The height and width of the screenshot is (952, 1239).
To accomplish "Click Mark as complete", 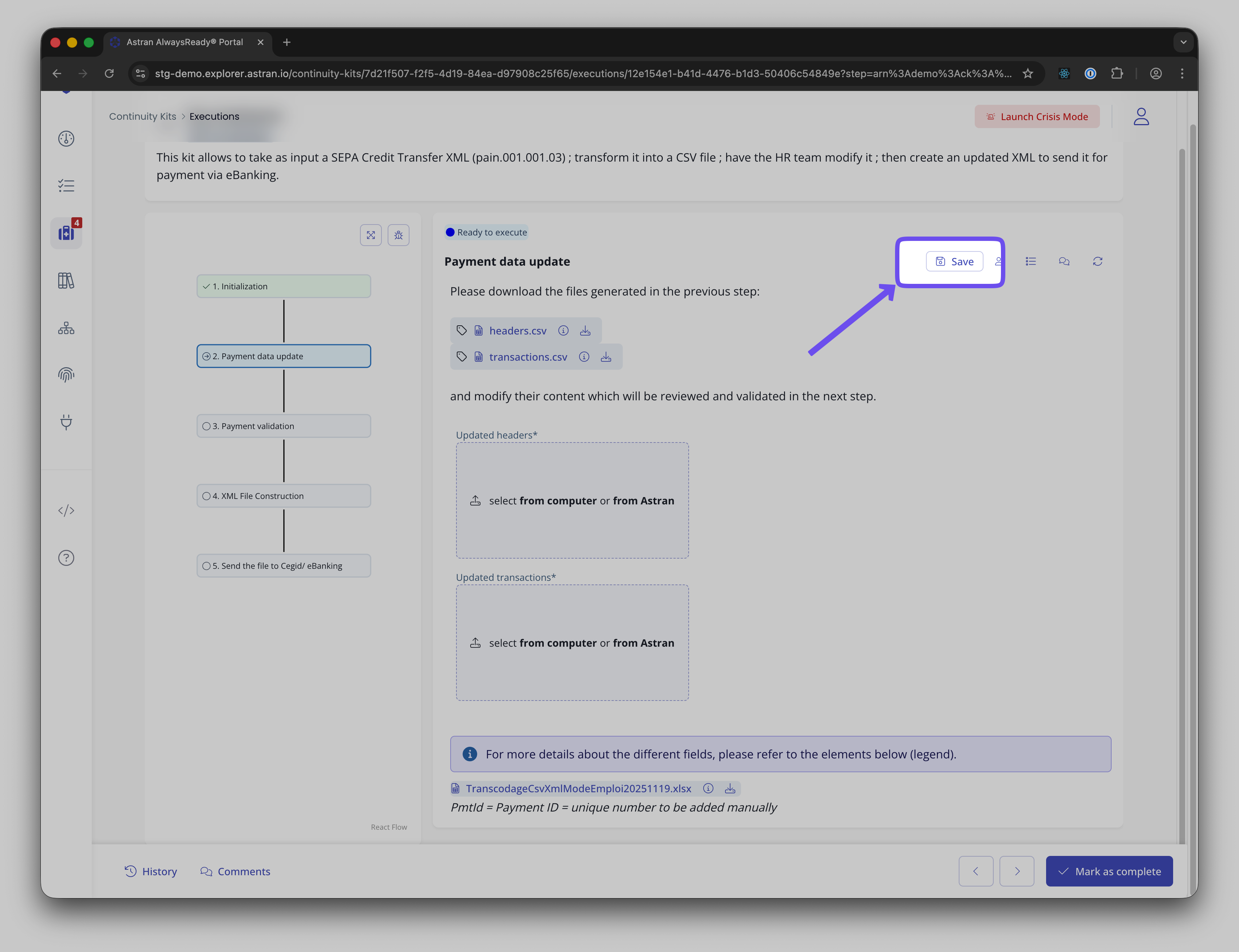I will 1109,871.
